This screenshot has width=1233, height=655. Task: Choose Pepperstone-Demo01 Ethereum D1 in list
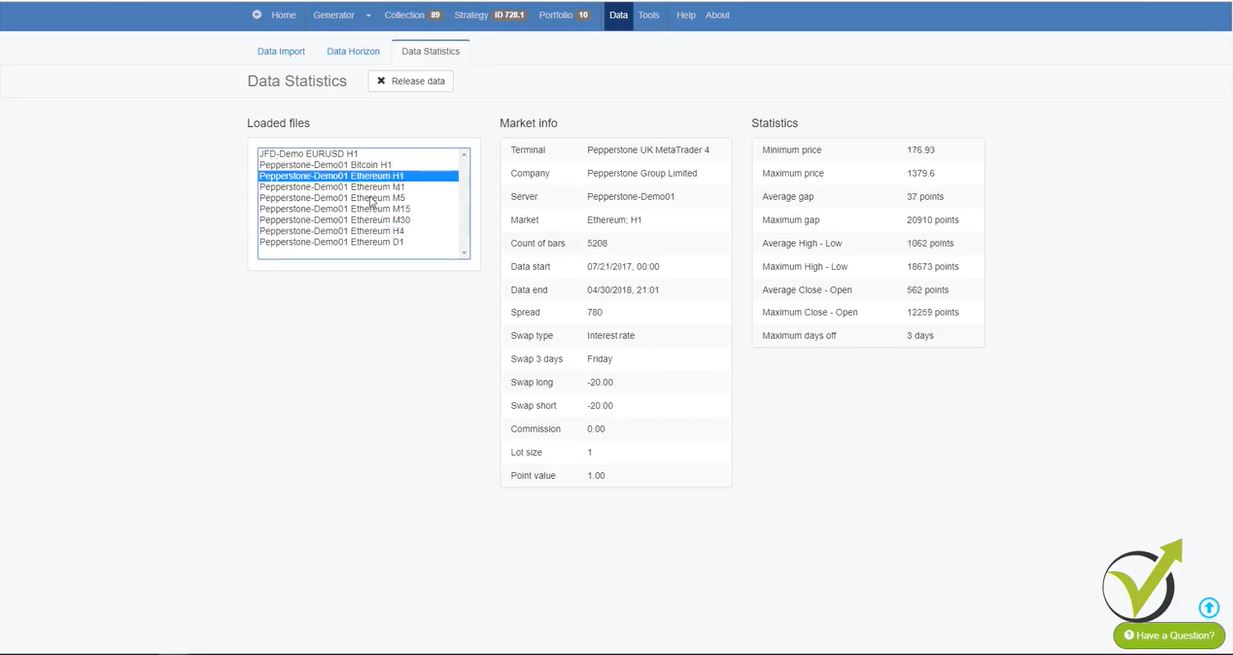(x=331, y=242)
